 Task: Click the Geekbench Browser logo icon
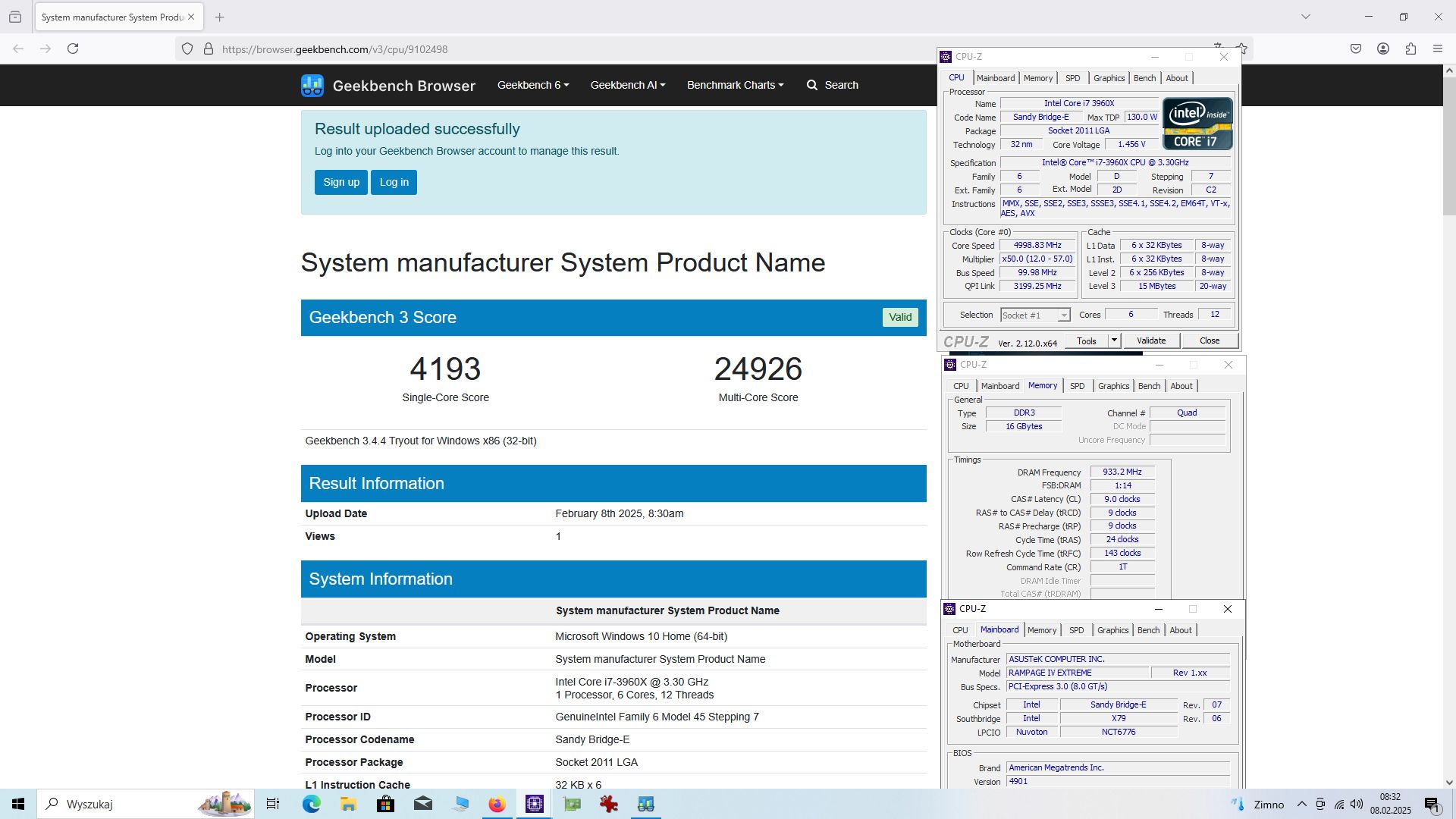pyautogui.click(x=312, y=85)
